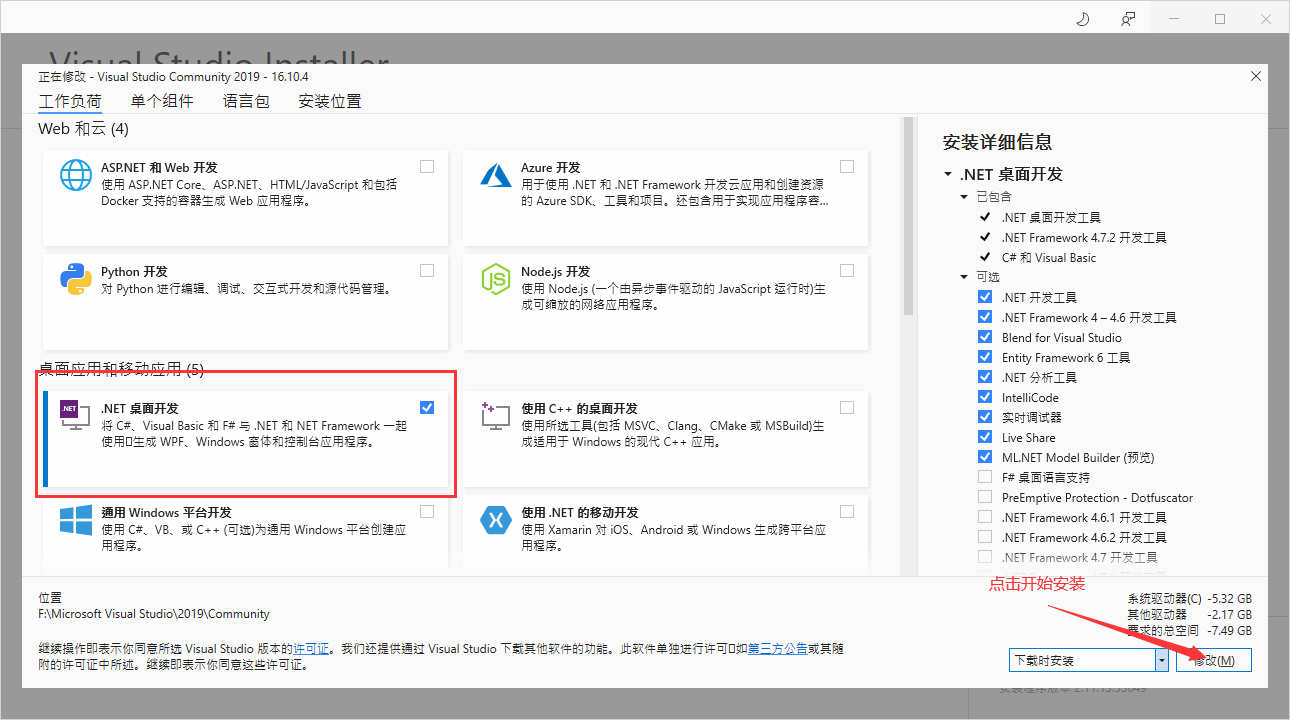The image size is (1290, 720).
Task: Switch to the 单个组件 tab
Action: click(162, 101)
